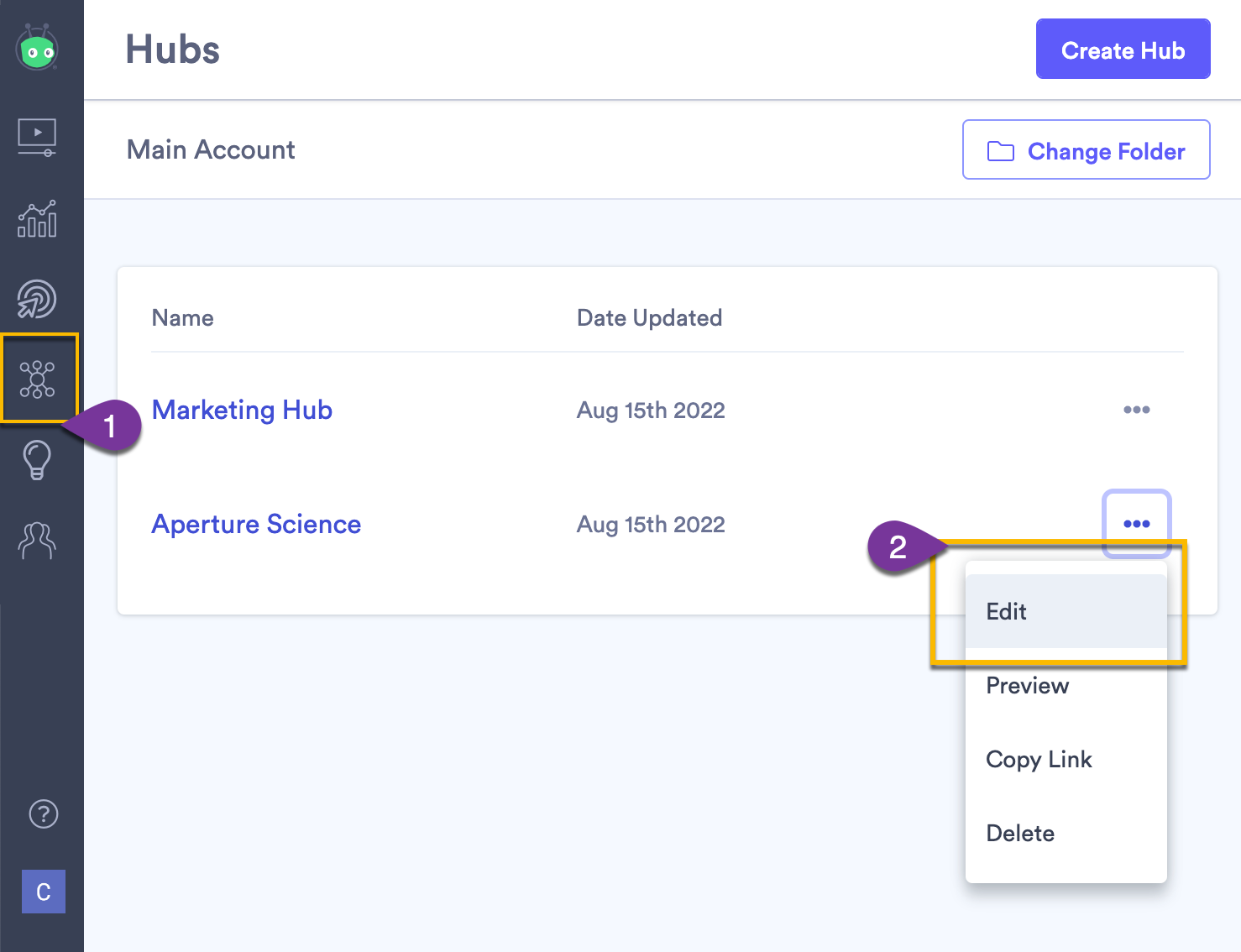1241x952 pixels.
Task: Open the Marketing Hub link
Action: coord(242,410)
